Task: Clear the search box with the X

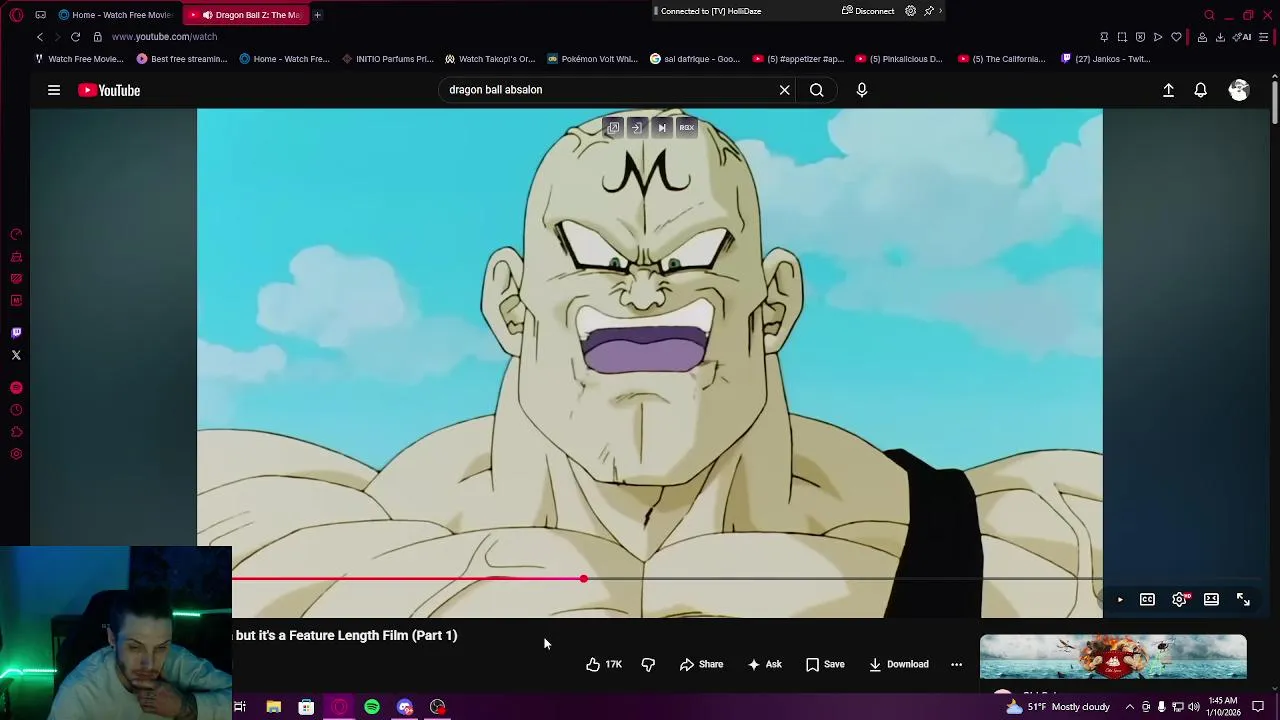Action: point(785,90)
